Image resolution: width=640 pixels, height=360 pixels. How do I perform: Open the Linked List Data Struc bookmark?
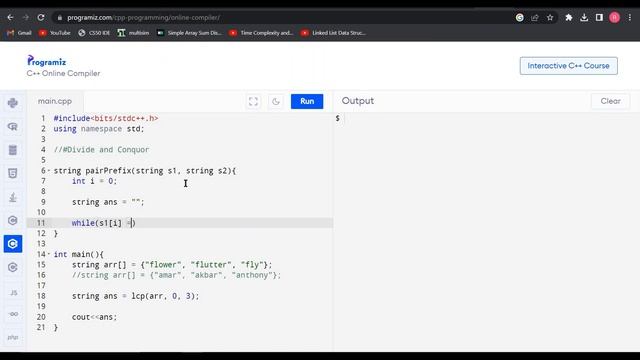(333, 33)
